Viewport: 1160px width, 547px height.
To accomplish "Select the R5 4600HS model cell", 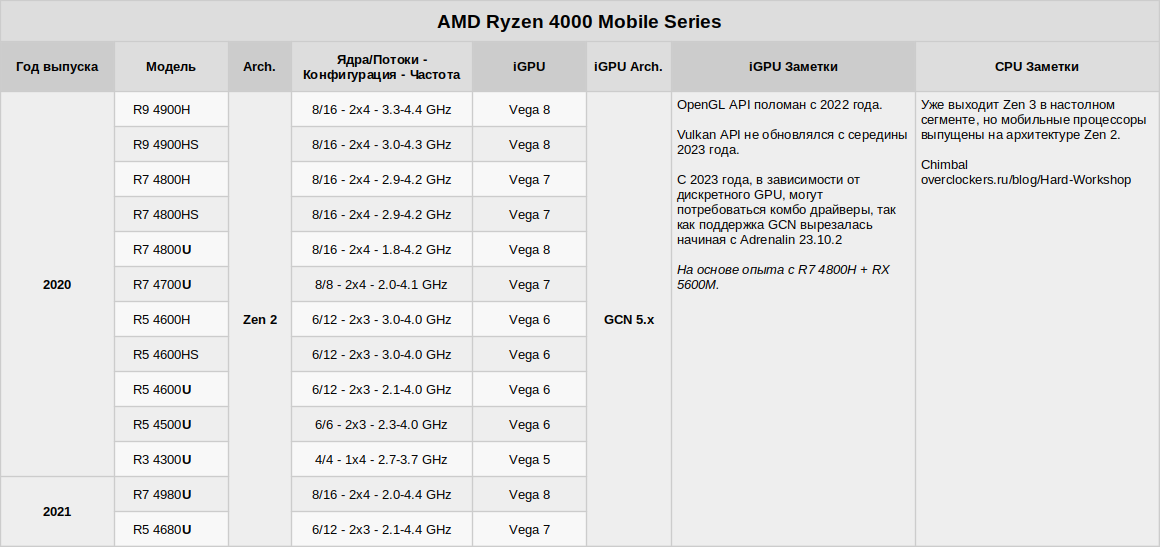I will coord(166,355).
